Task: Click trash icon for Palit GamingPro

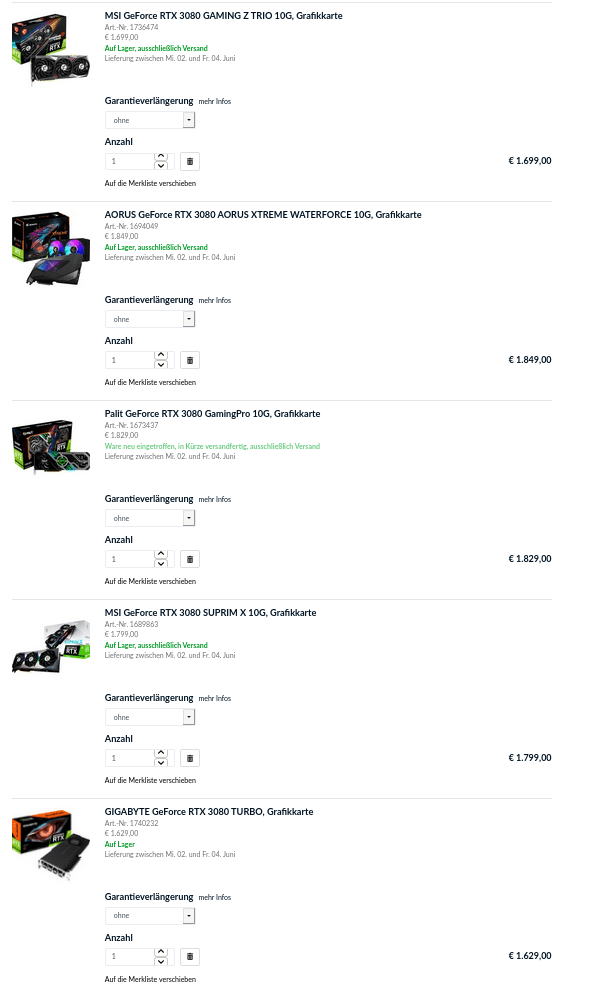Action: pos(191,559)
